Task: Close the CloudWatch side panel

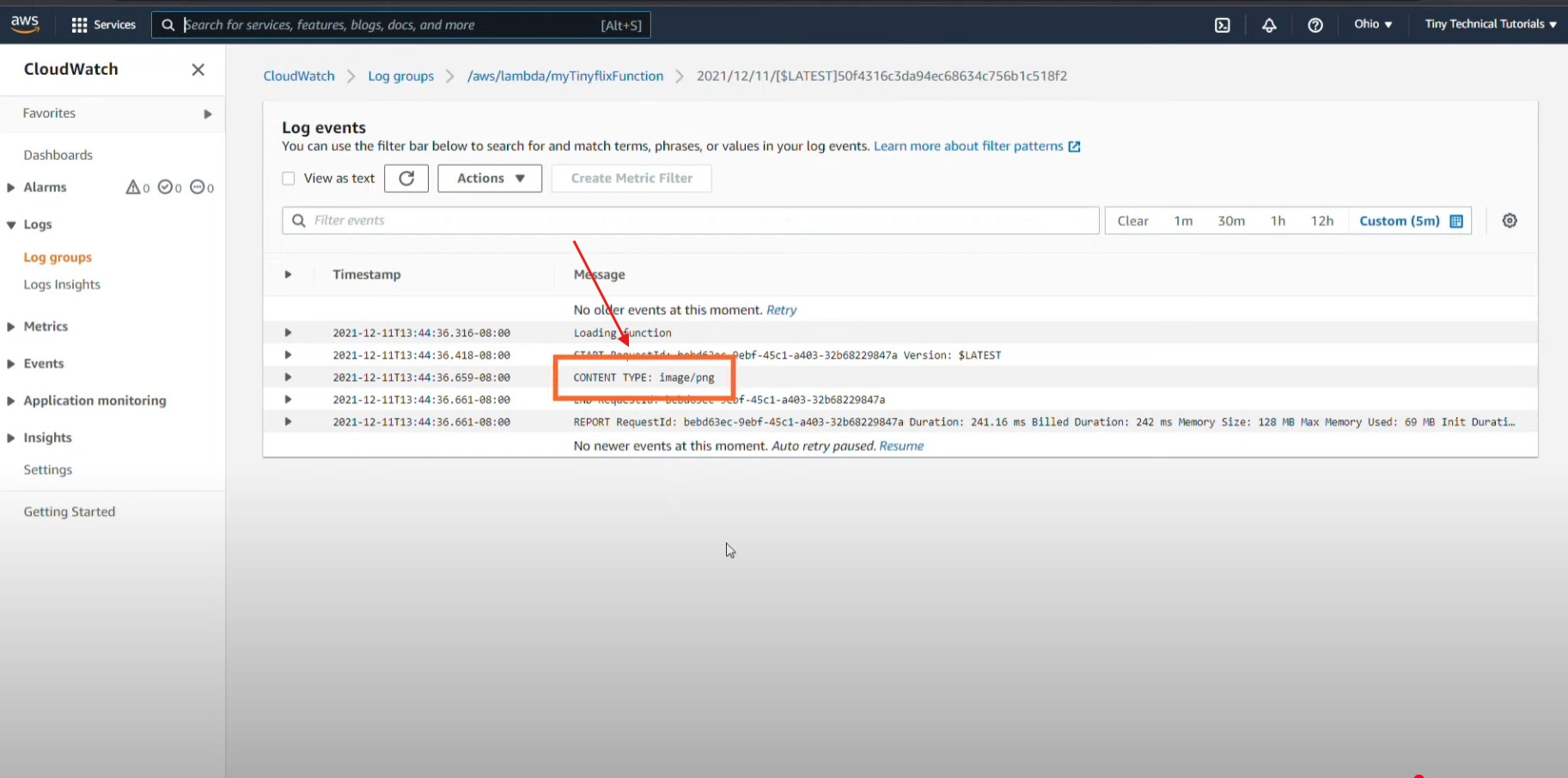Action: 198,70
